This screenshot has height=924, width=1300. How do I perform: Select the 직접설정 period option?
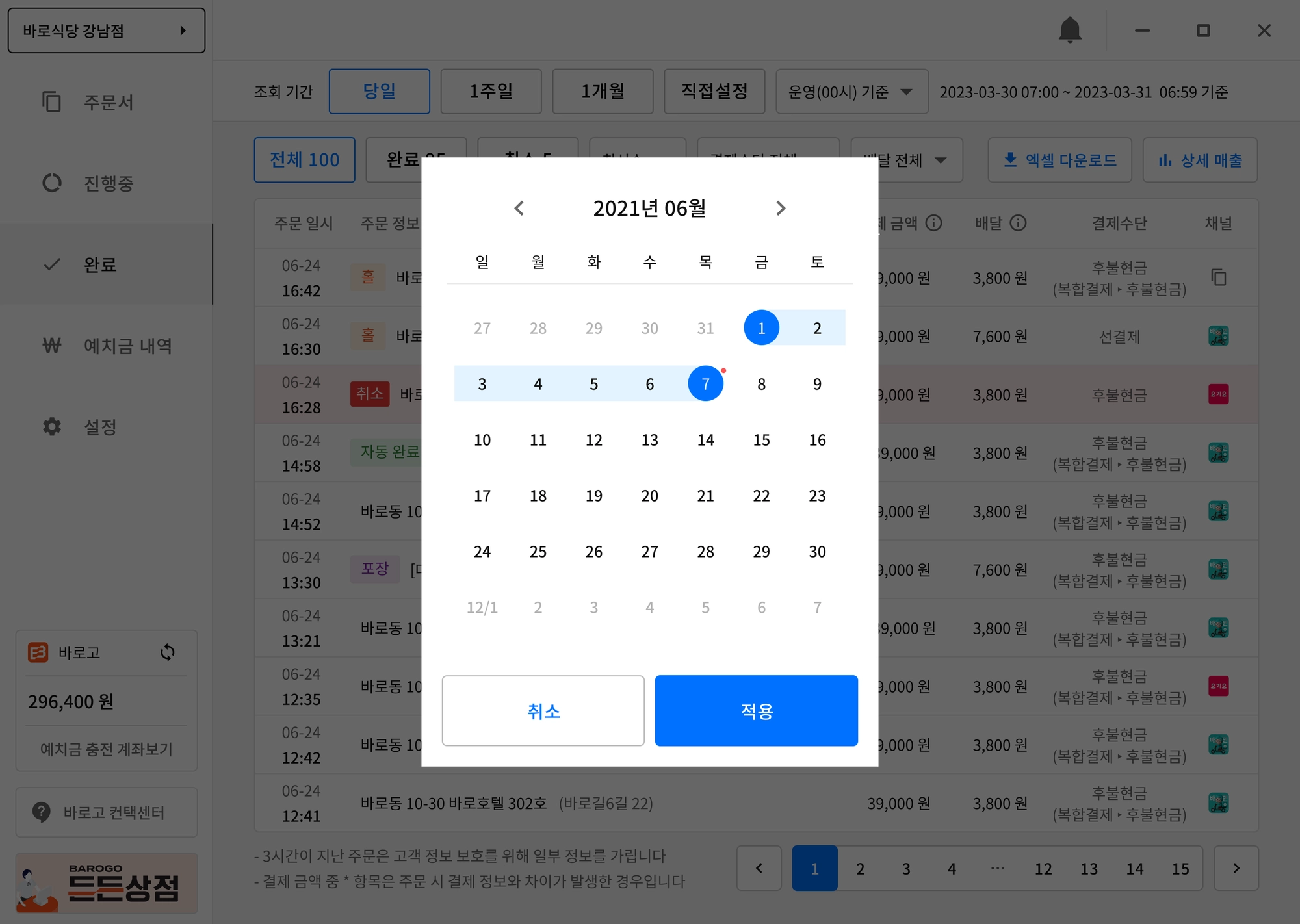(x=714, y=92)
